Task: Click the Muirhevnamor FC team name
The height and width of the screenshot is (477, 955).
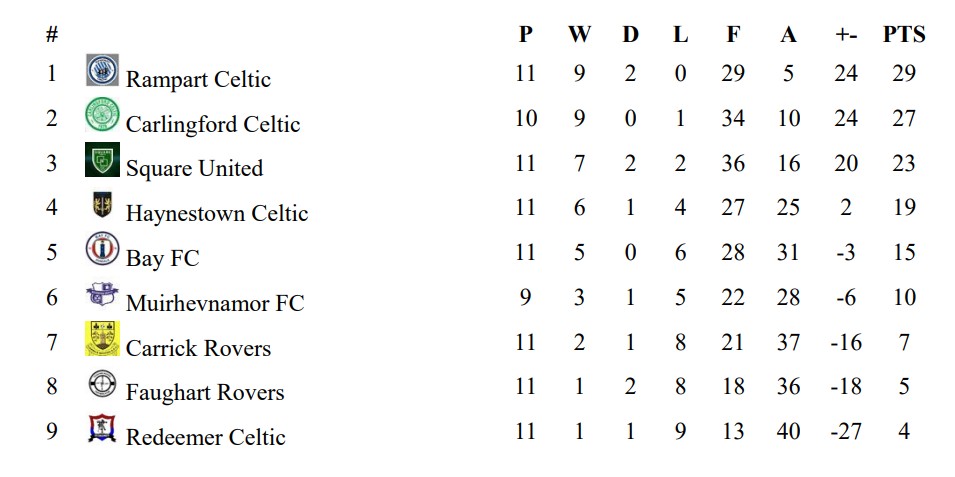Action: [214, 302]
